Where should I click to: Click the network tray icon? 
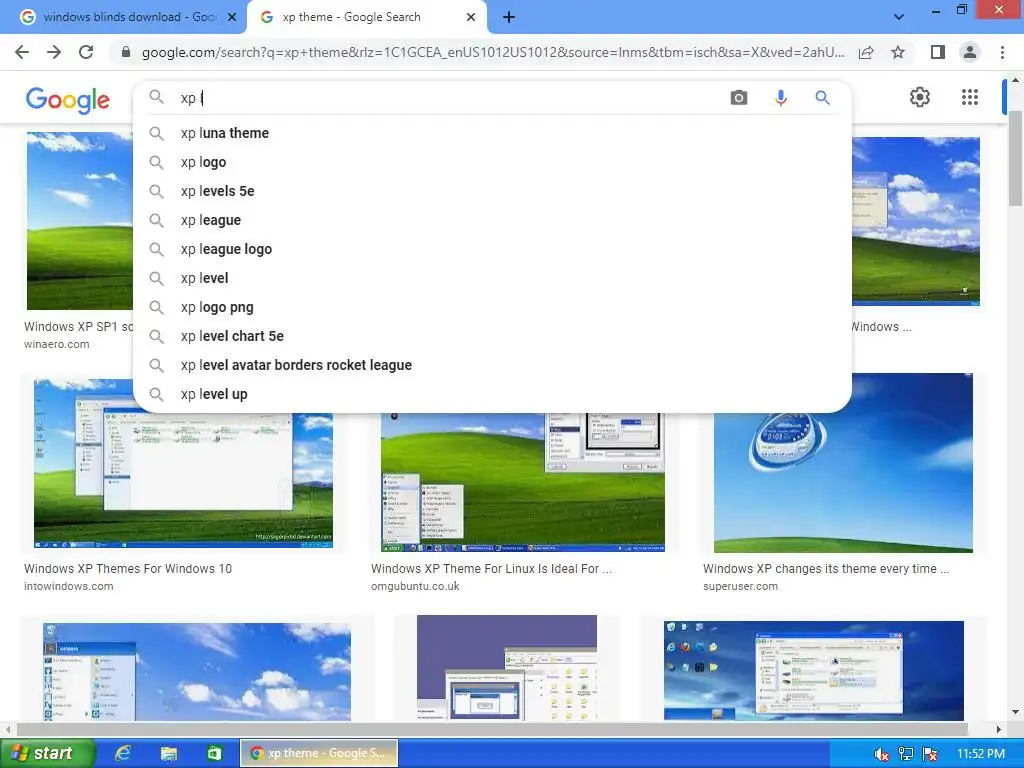tap(906, 754)
